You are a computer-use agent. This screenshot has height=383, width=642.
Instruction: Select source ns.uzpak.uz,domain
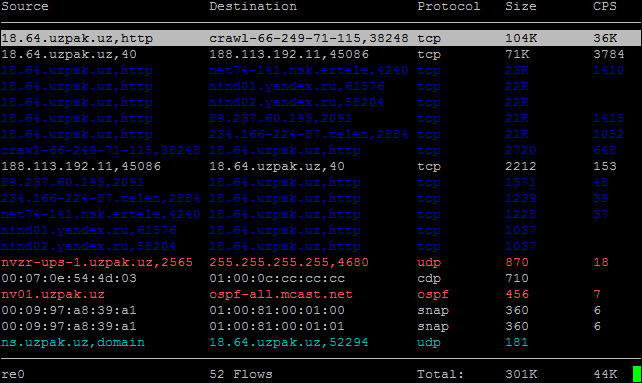pyautogui.click(x=73, y=342)
